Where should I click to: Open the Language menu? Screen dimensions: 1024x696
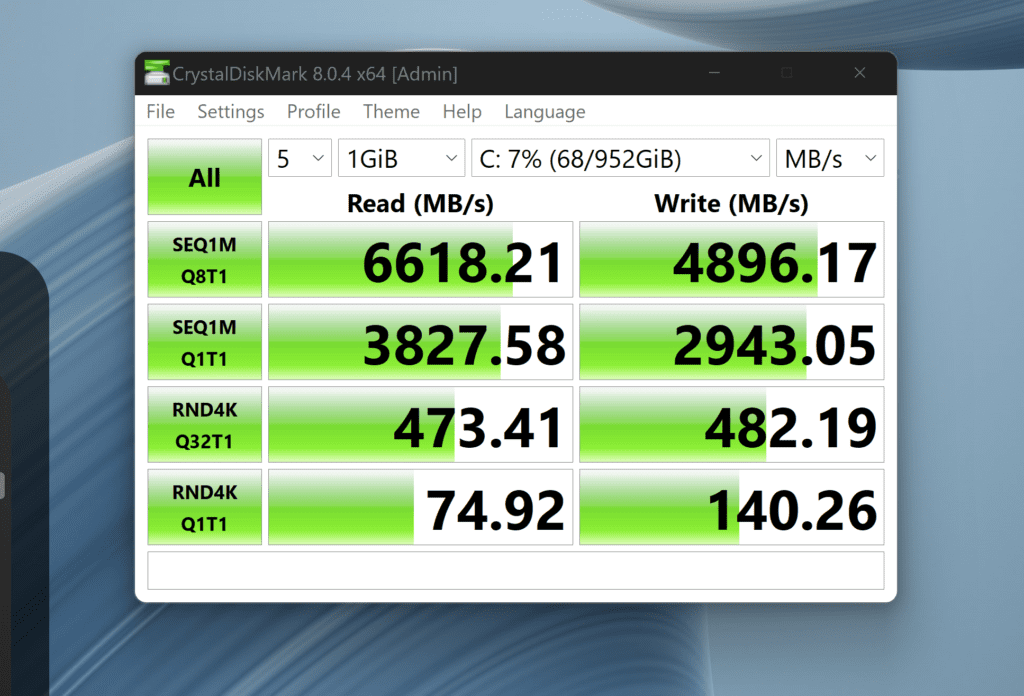545,112
